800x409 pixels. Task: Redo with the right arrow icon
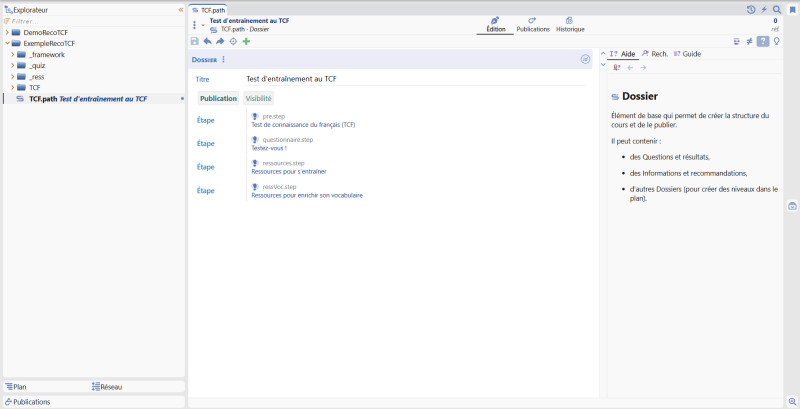click(220, 41)
